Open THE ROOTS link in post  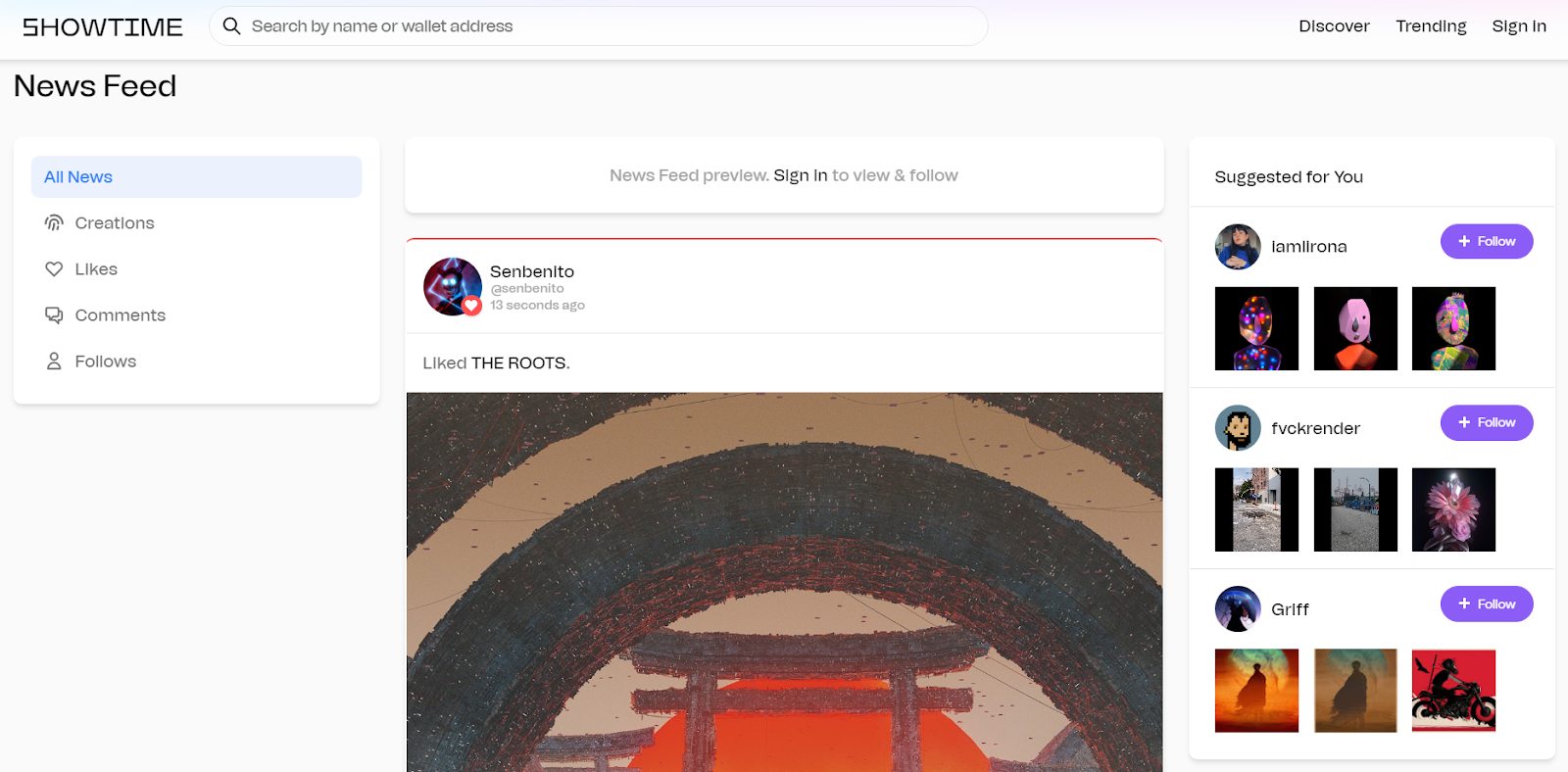[519, 363]
